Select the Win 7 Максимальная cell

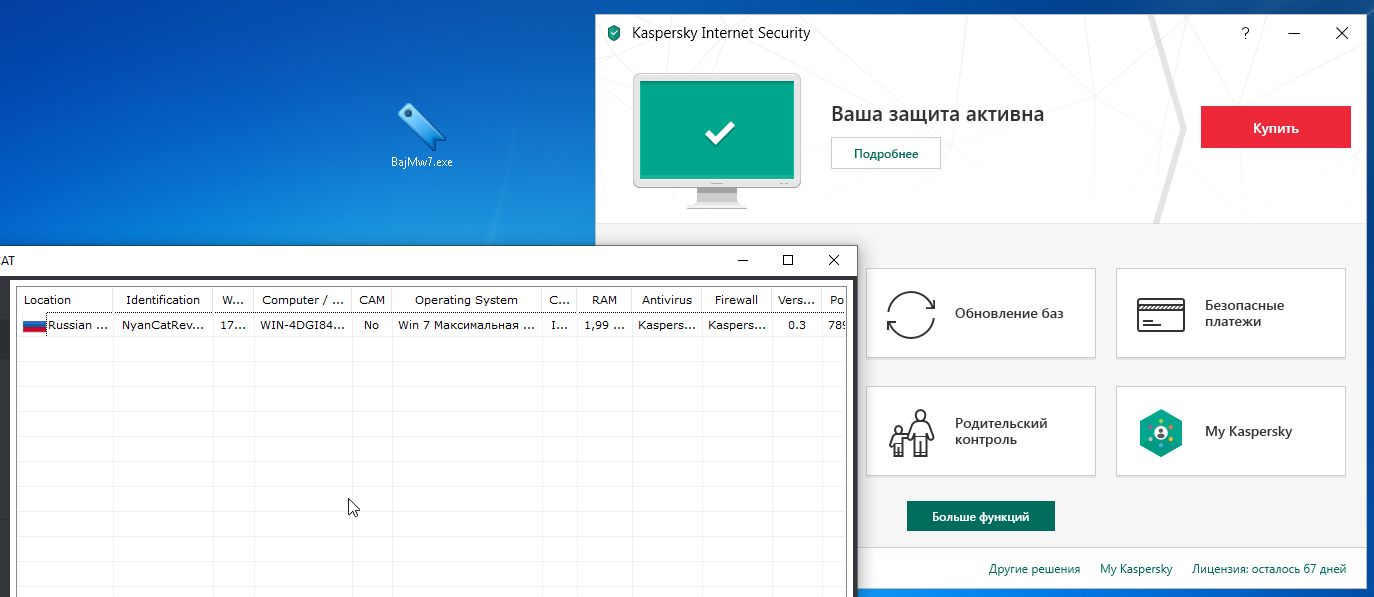[466, 325]
